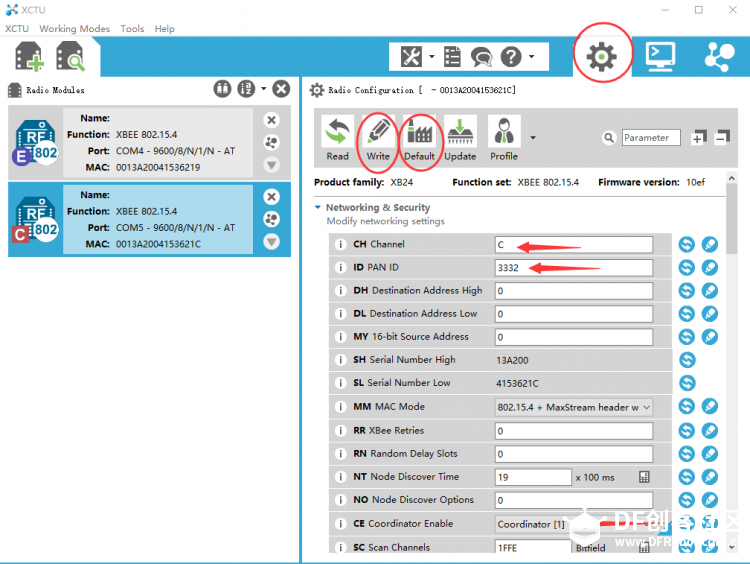Expand all sections icon
This screenshot has width=750, height=564.
coord(699,138)
